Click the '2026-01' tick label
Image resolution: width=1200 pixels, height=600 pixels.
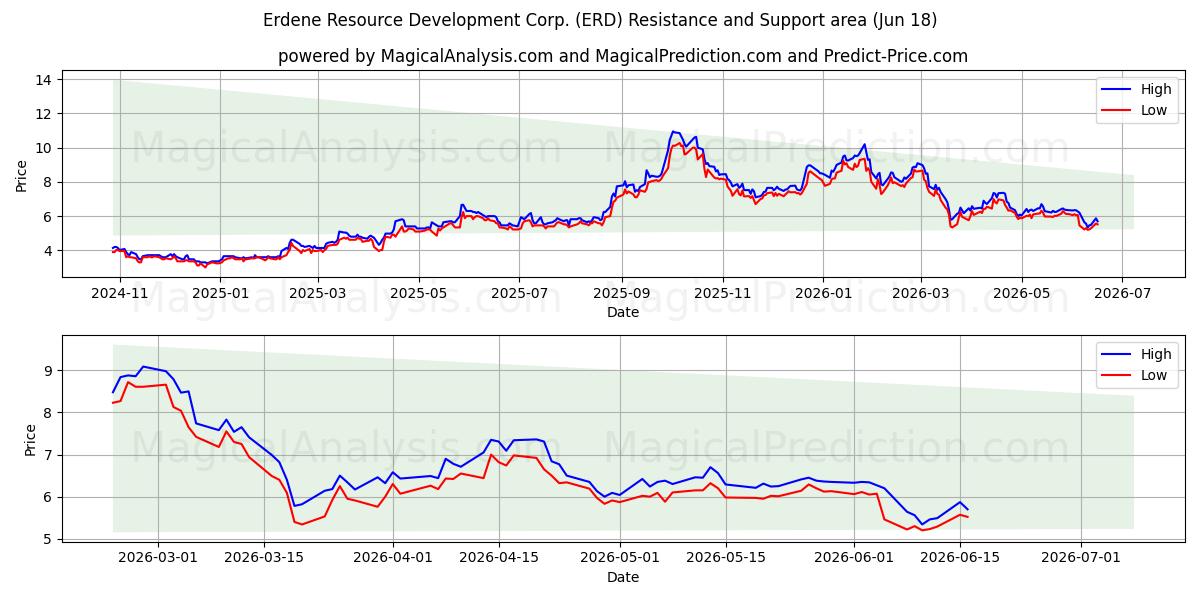tap(823, 293)
